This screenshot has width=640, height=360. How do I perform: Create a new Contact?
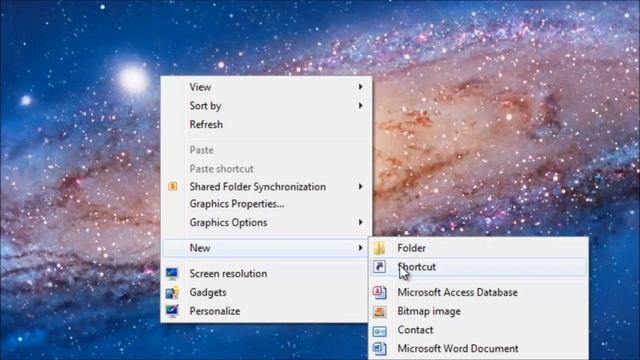pyautogui.click(x=478, y=330)
